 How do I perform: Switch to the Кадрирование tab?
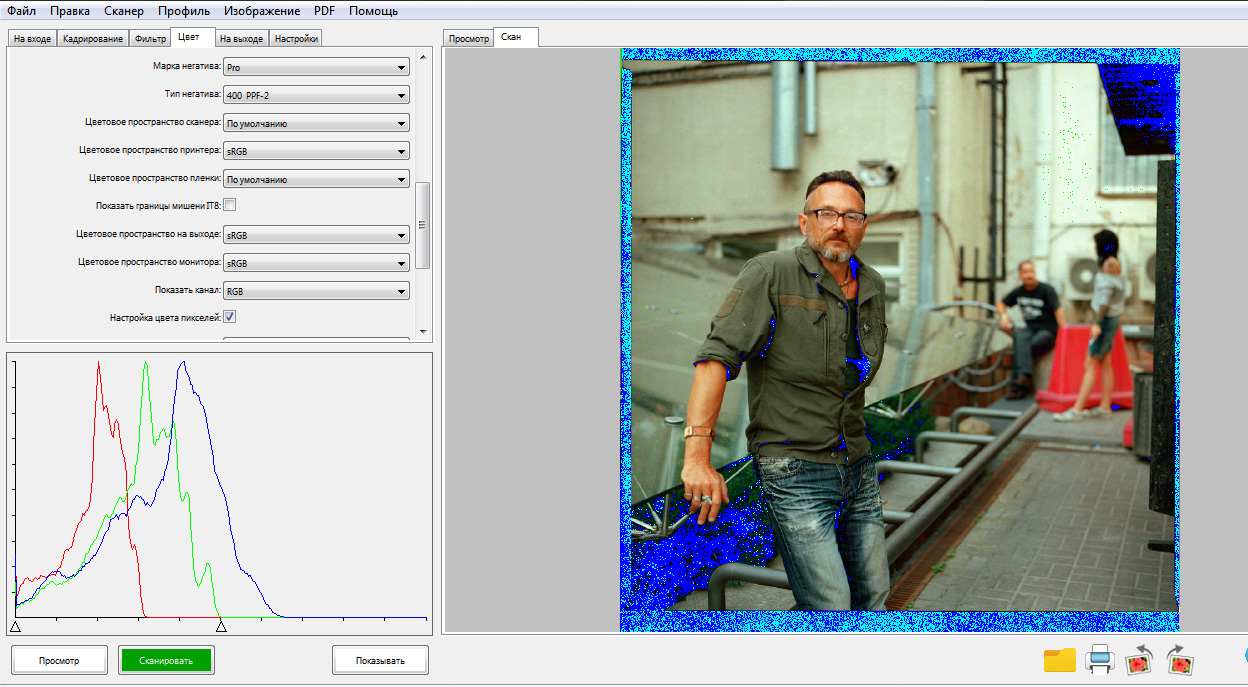(x=92, y=39)
